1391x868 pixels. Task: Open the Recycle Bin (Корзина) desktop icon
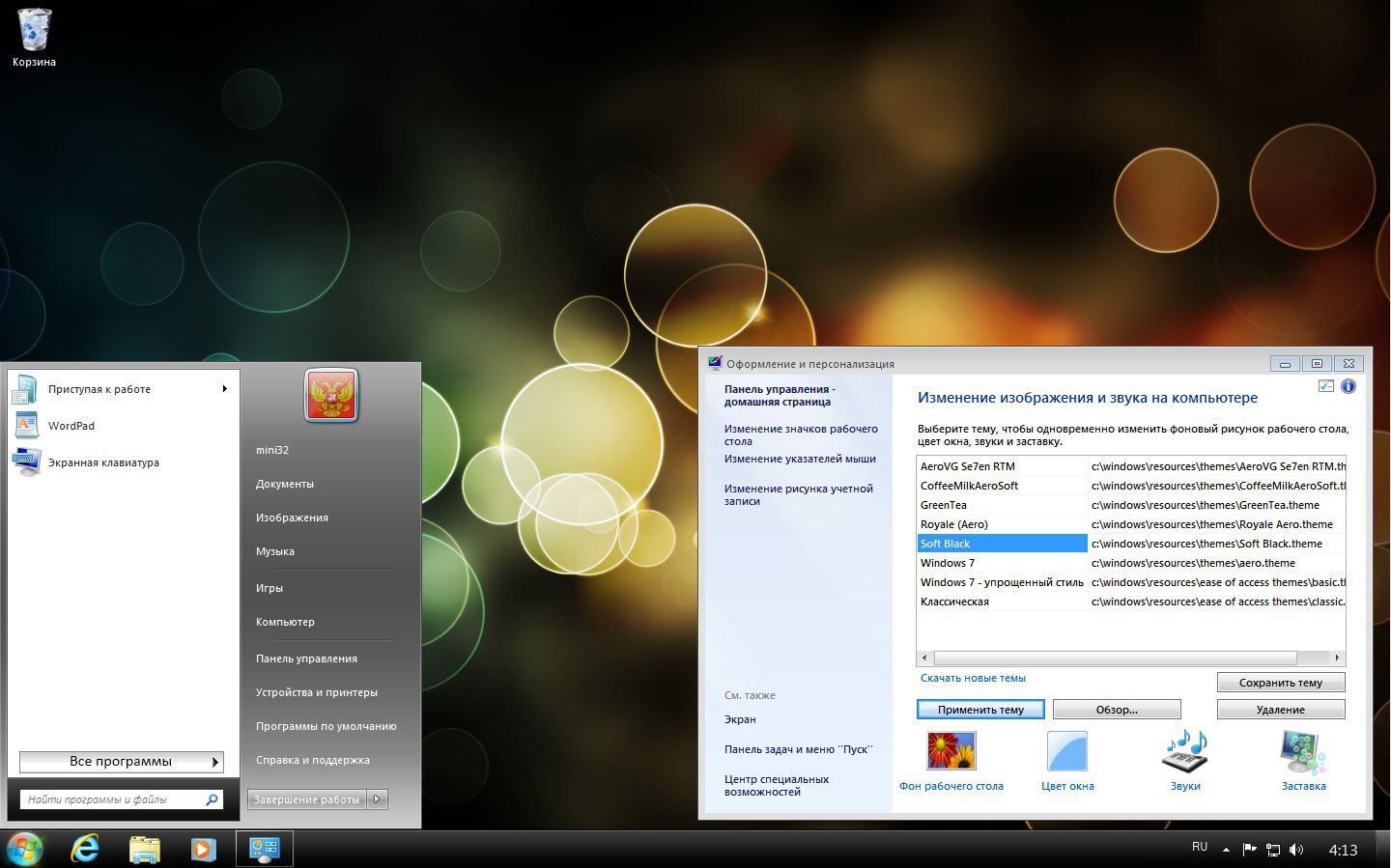(x=34, y=31)
